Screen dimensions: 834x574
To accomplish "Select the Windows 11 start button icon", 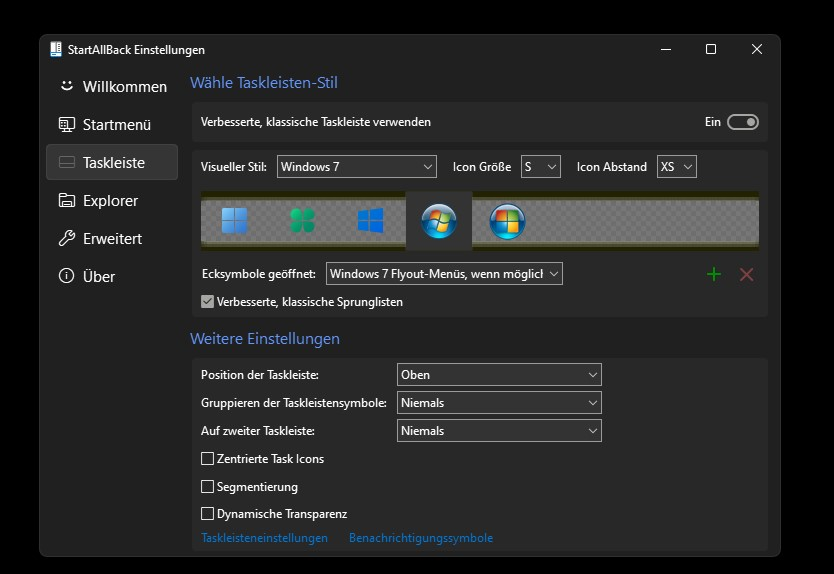I will click(x=234, y=221).
